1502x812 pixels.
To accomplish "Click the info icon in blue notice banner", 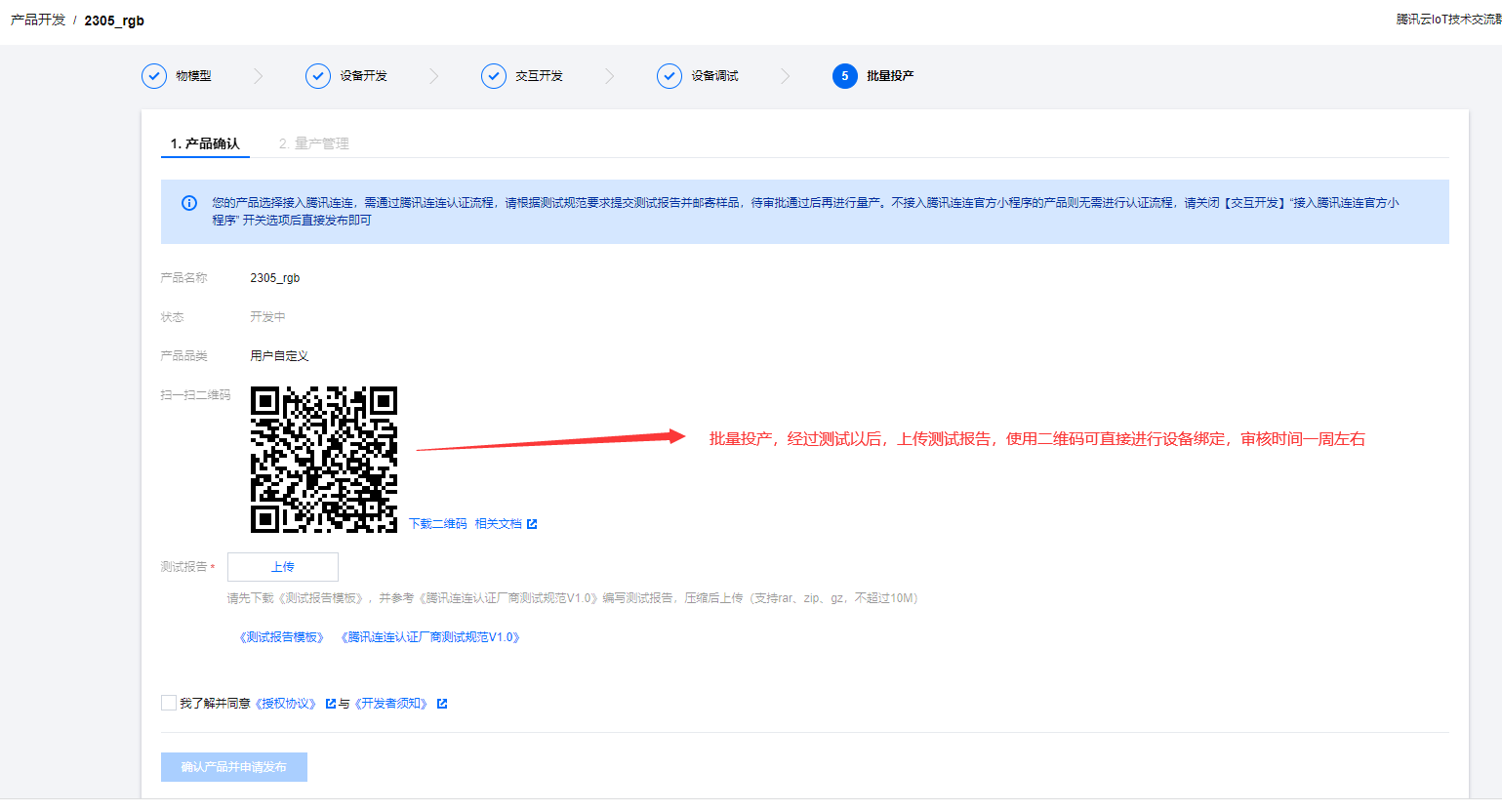I will pyautogui.click(x=189, y=203).
